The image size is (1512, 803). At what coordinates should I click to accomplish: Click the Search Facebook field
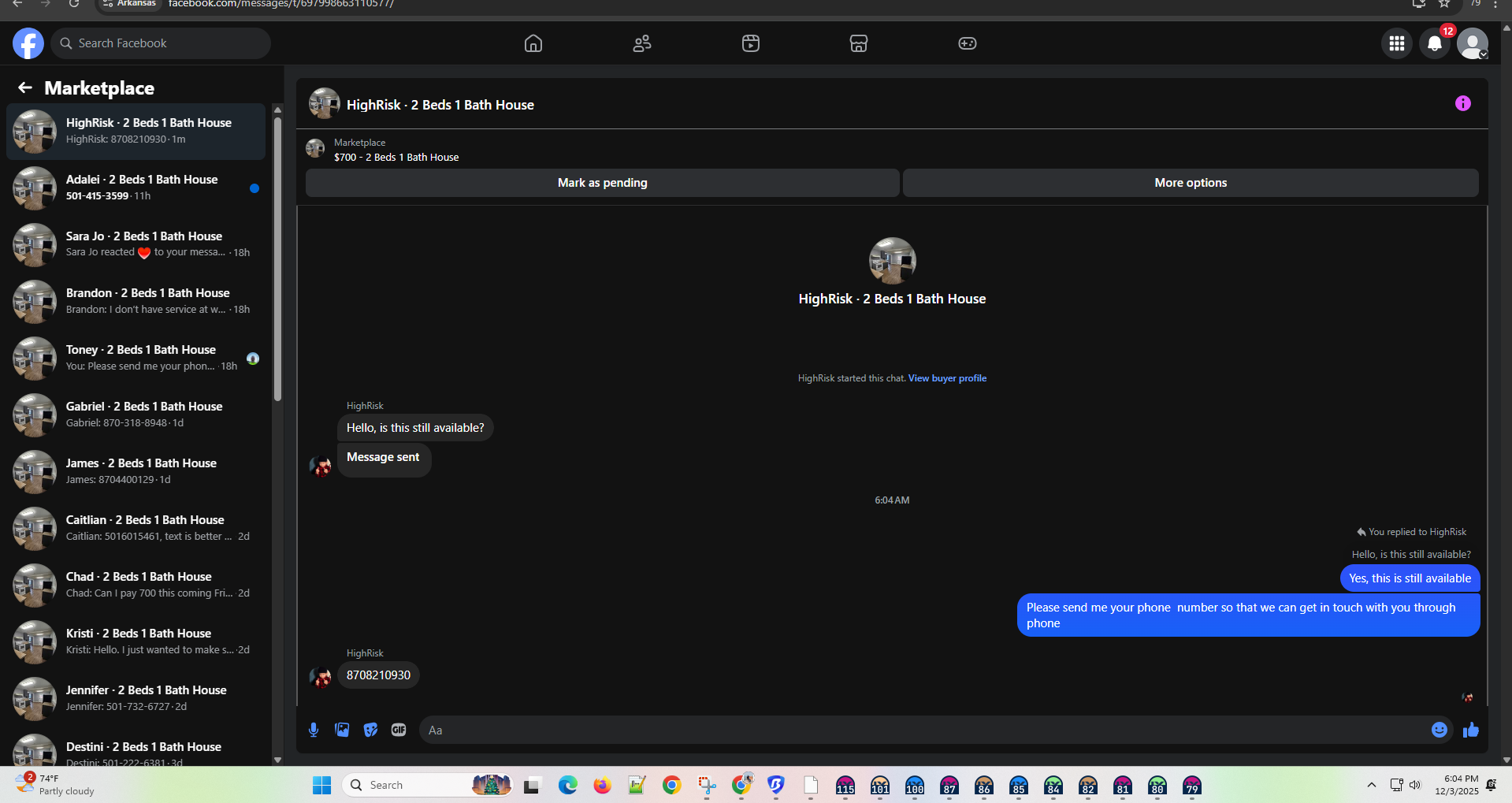[x=161, y=43]
